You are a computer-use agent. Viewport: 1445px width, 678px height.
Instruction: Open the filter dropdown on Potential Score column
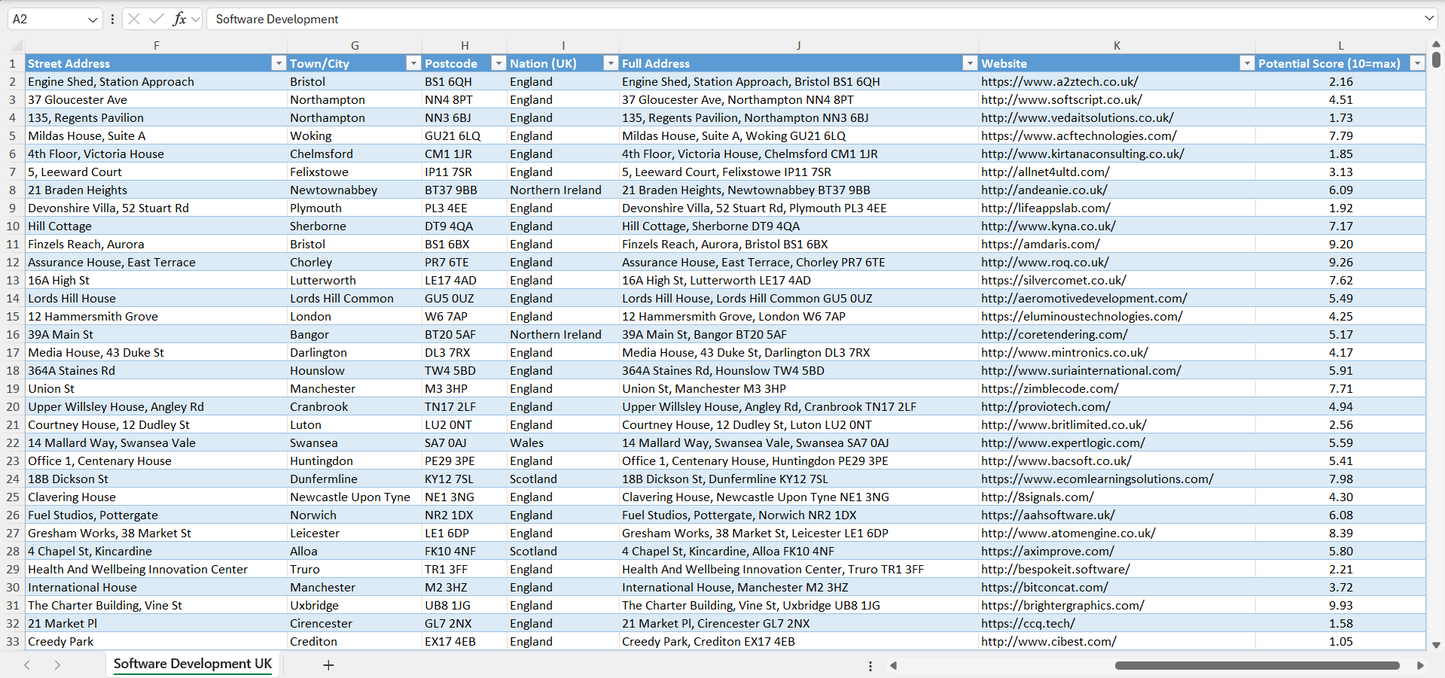[1417, 63]
